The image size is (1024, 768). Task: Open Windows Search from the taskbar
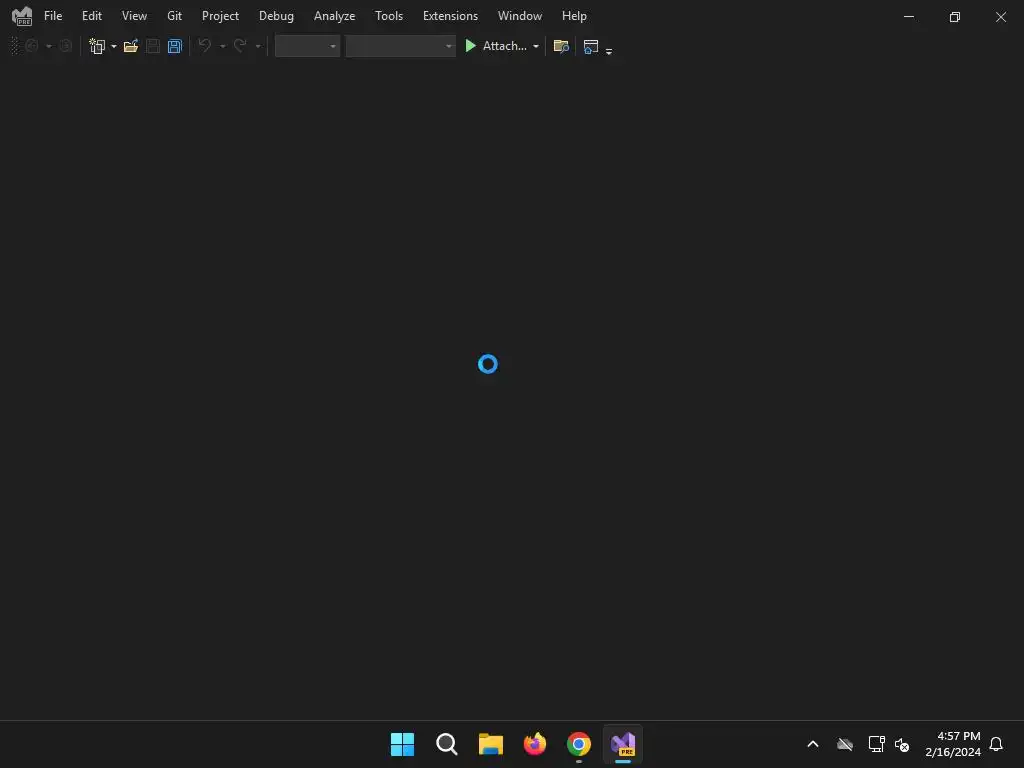tap(447, 744)
